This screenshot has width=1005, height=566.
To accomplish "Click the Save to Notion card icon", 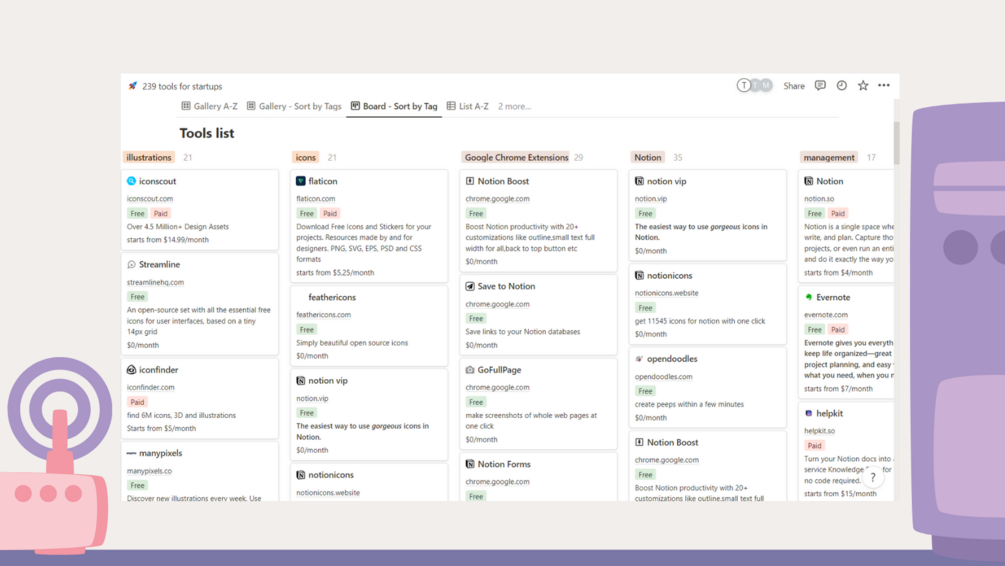I will point(470,287).
